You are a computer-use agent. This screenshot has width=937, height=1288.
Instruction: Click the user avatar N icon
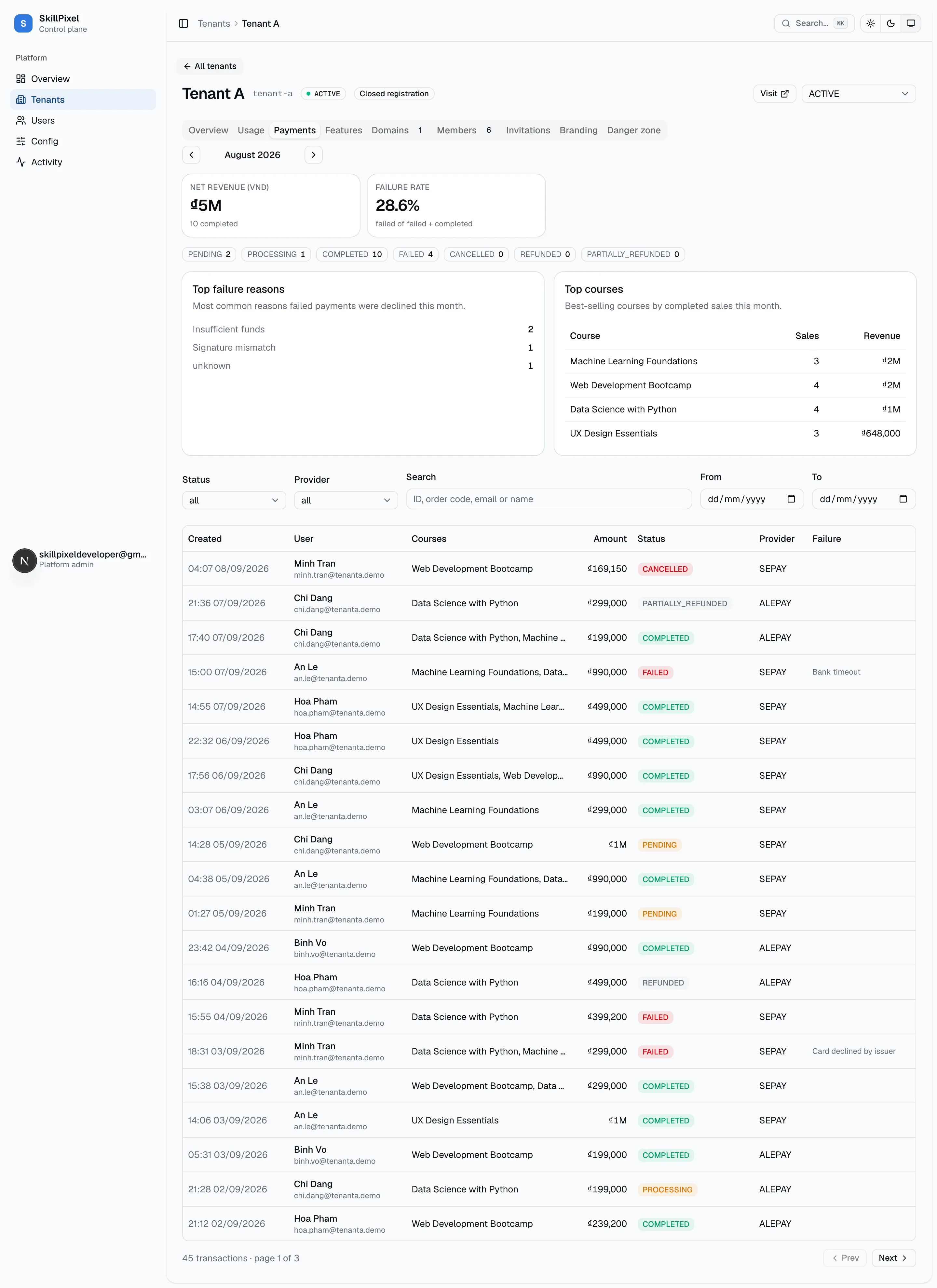tap(24, 560)
